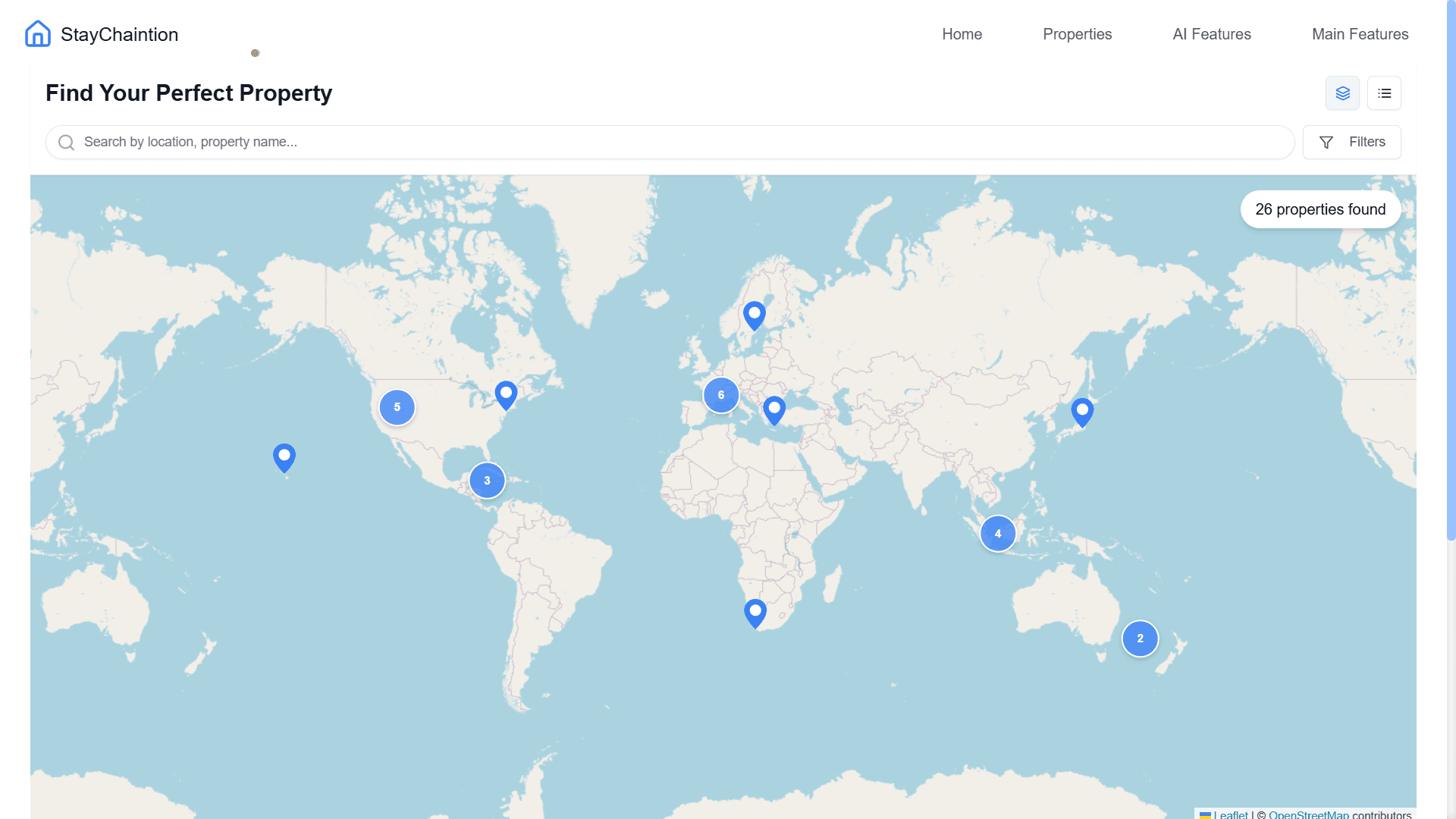1456x819 pixels.
Task: Toggle to list view of properties
Action: [x=1384, y=93]
